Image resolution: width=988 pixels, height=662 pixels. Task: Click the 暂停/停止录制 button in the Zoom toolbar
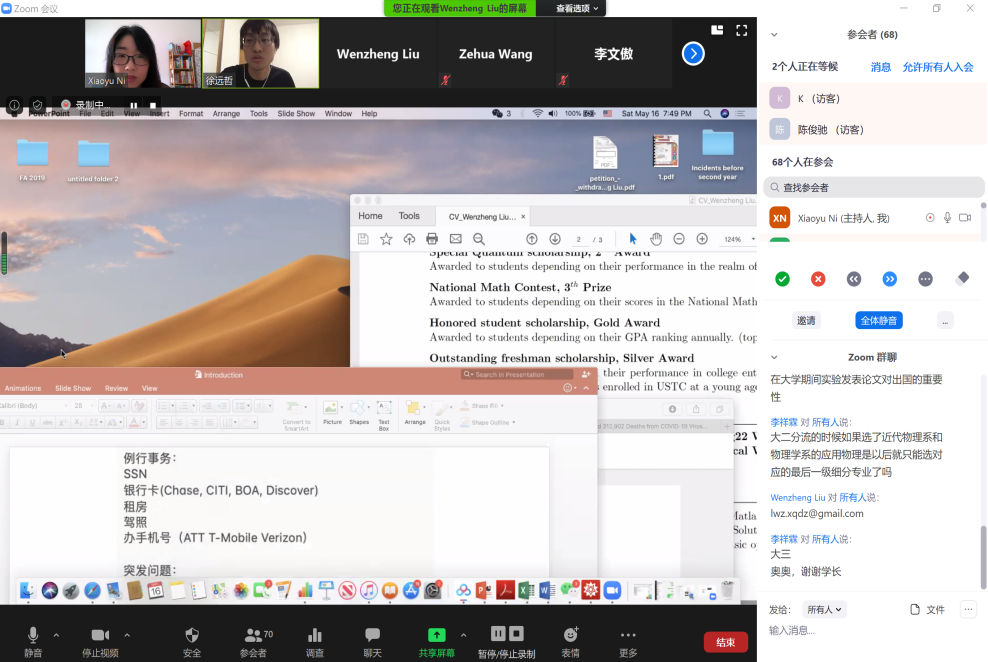[507, 642]
